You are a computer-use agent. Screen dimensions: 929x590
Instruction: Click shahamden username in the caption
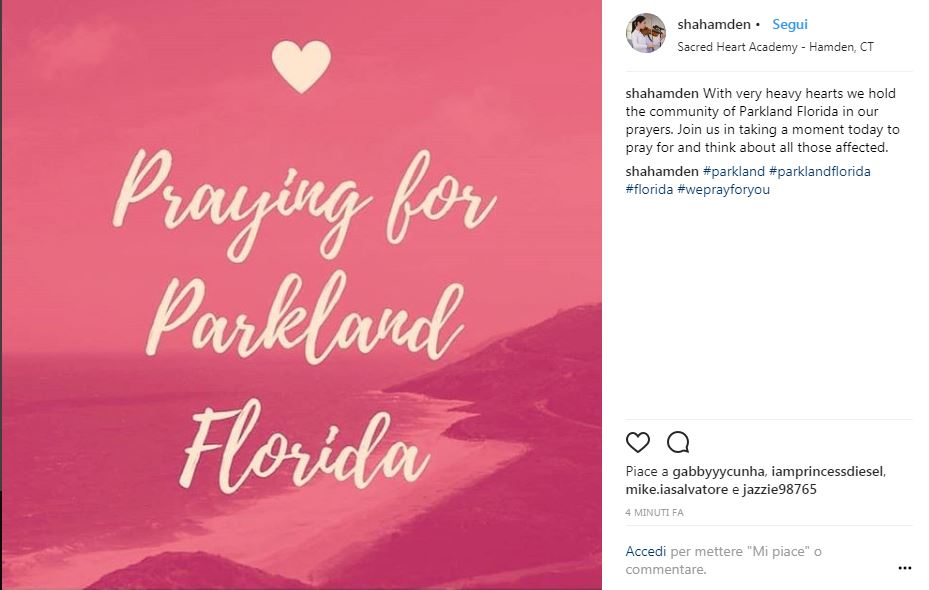[661, 94]
